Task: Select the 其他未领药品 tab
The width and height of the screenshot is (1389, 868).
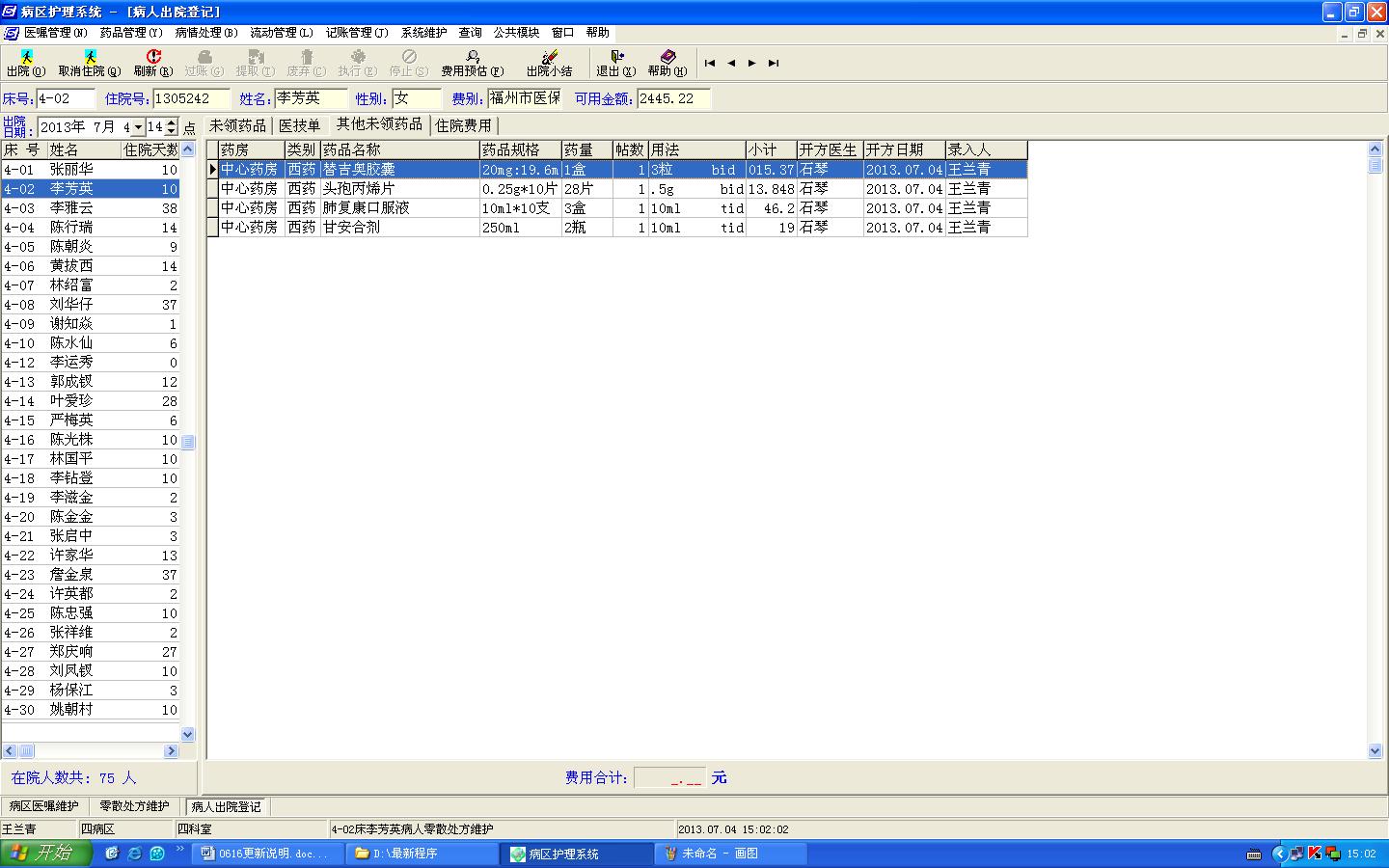Action: (x=379, y=124)
